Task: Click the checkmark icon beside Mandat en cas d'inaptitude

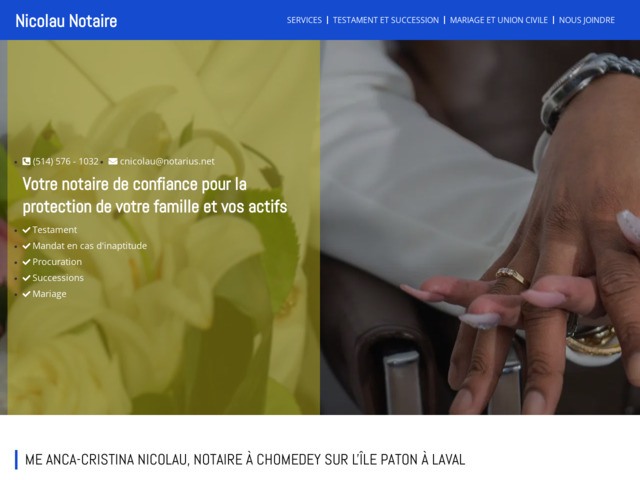Action: click(x=27, y=246)
